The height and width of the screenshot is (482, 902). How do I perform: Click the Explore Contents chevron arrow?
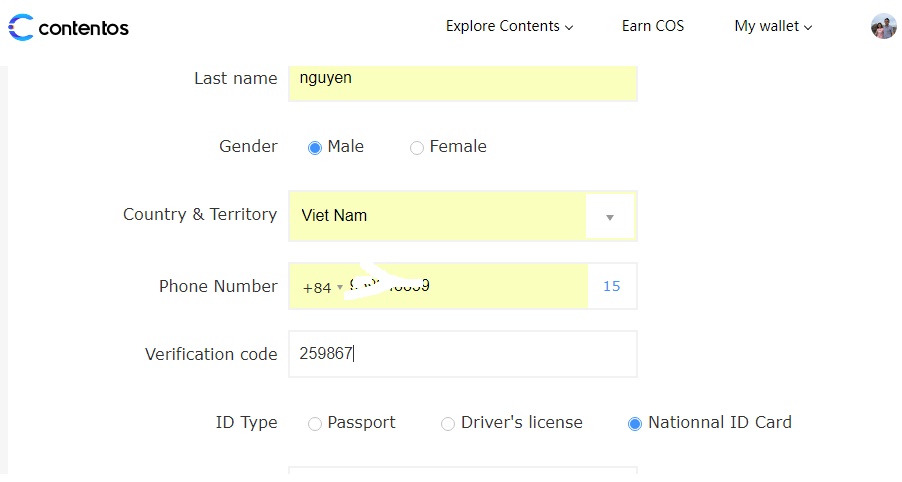point(569,28)
